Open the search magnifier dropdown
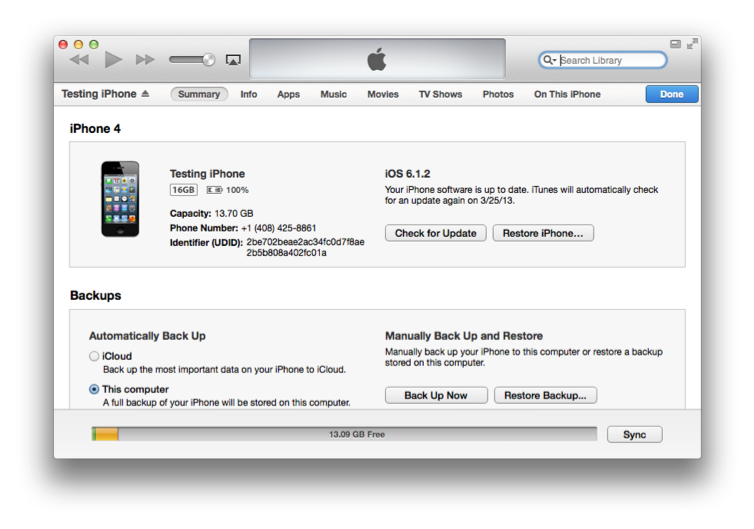This screenshot has height=529, width=754. 549,60
